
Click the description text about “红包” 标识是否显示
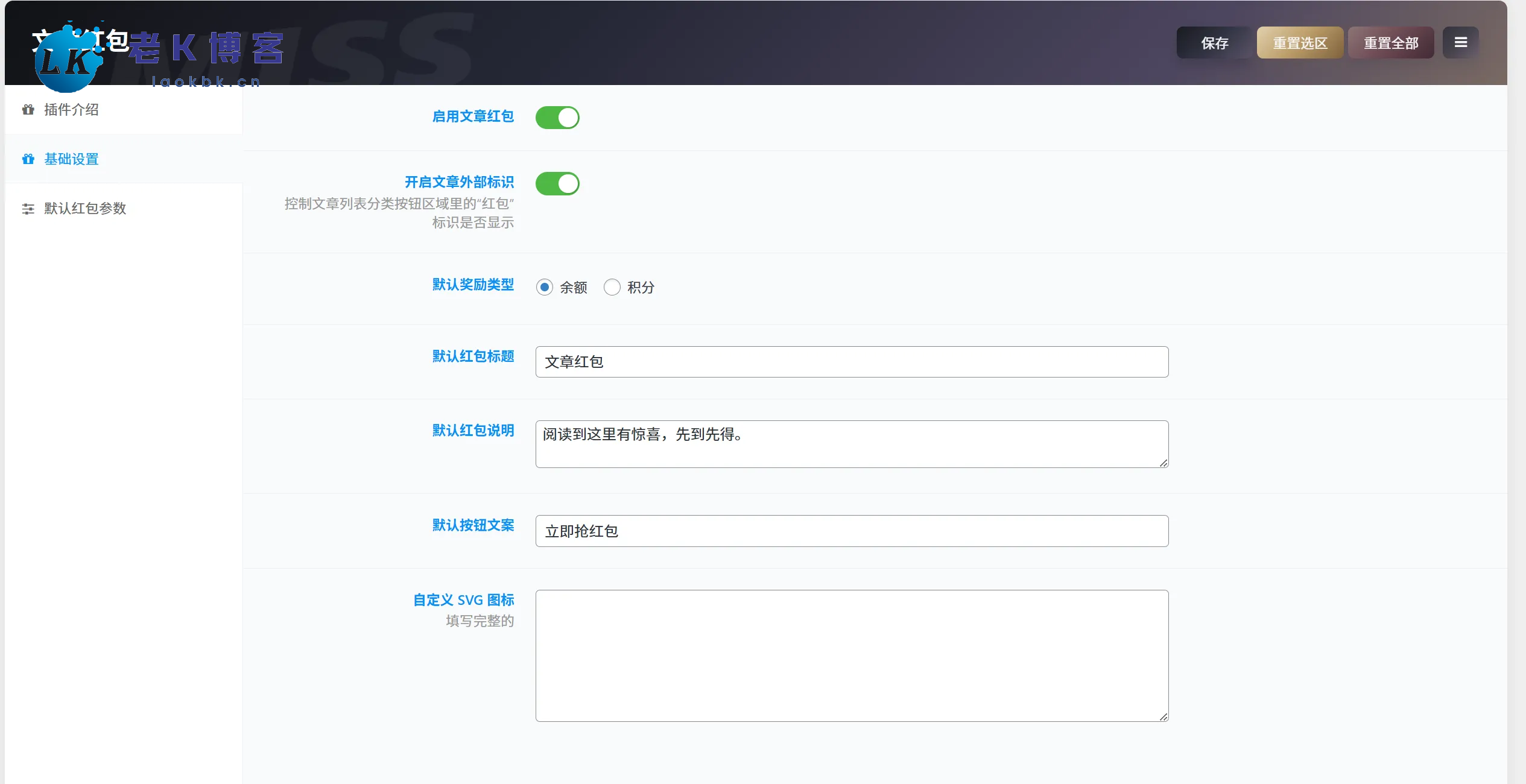pyautogui.click(x=399, y=213)
